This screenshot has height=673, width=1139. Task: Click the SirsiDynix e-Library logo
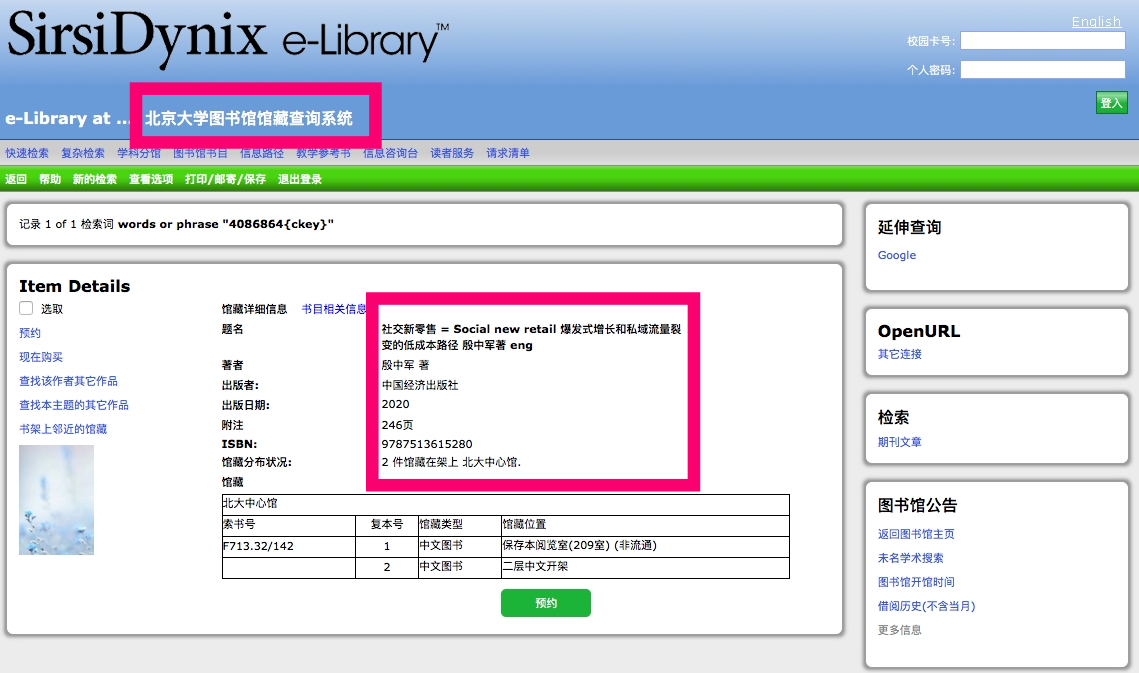tap(228, 38)
